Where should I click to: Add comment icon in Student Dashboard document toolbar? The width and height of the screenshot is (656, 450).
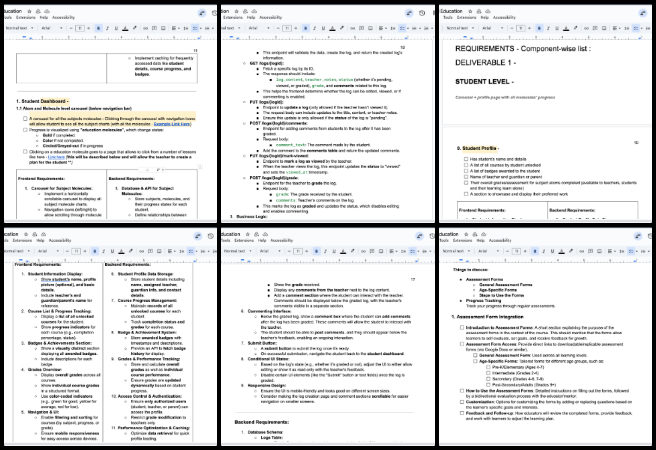tap(154, 28)
